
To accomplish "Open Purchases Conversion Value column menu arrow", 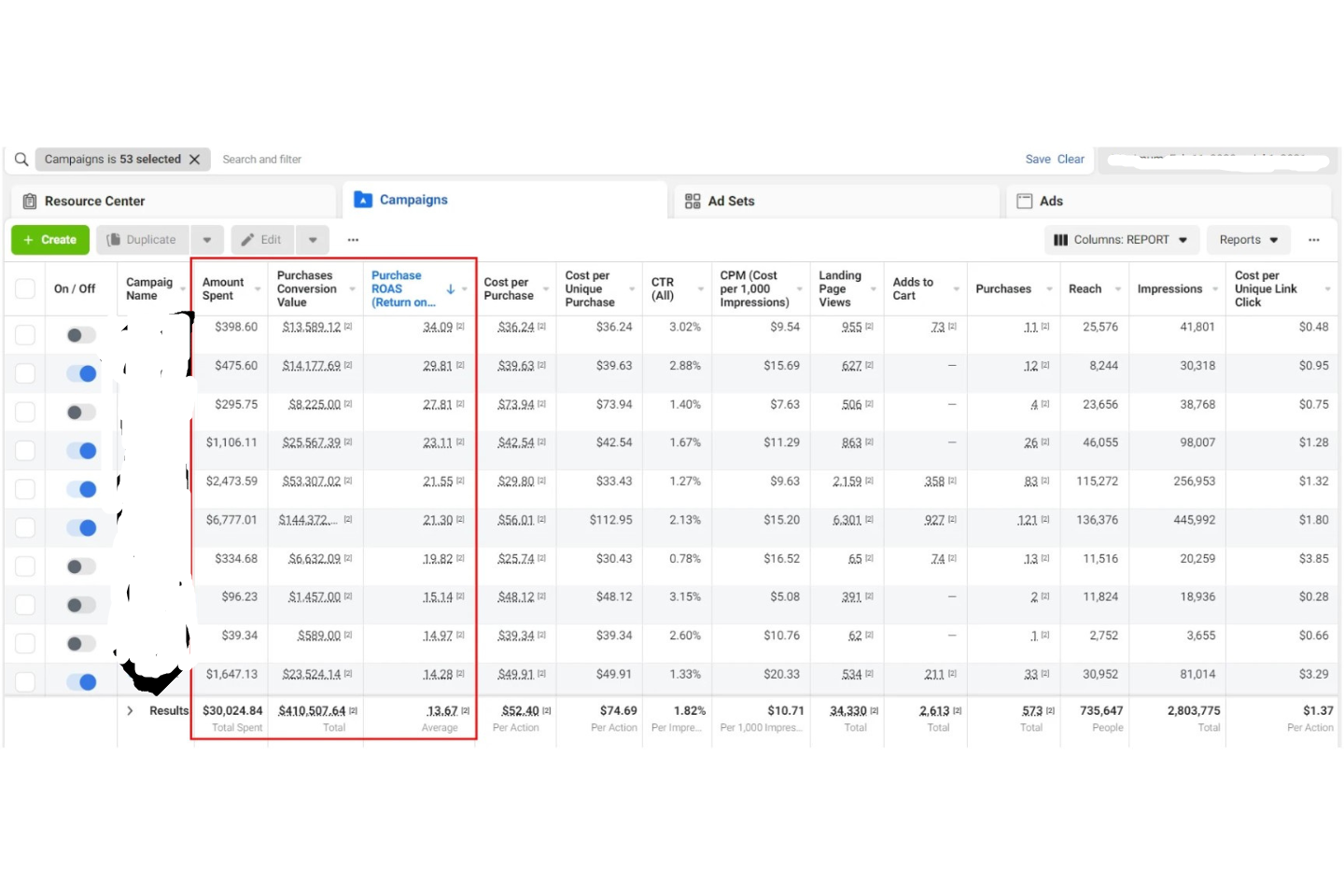I will pyautogui.click(x=352, y=289).
